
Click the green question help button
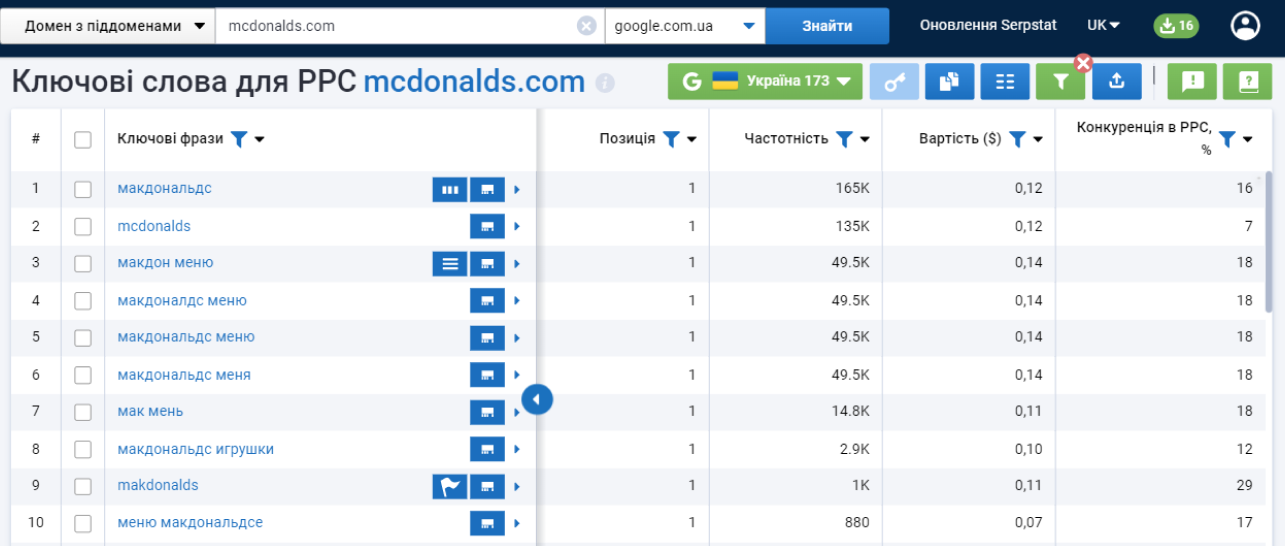click(1247, 82)
